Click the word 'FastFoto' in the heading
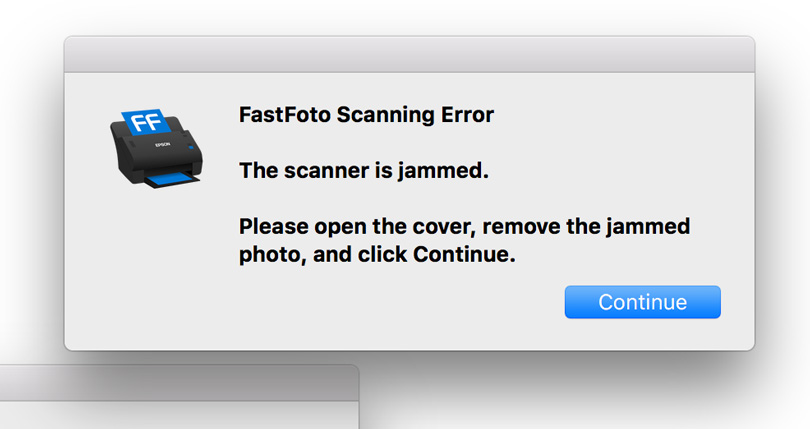 285,115
